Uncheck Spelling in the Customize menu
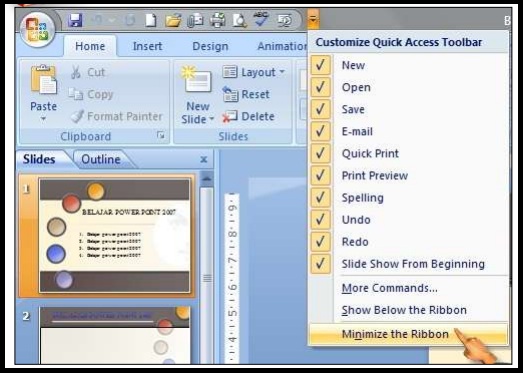Viewport: 524px width, 373px height. pyautogui.click(x=409, y=198)
